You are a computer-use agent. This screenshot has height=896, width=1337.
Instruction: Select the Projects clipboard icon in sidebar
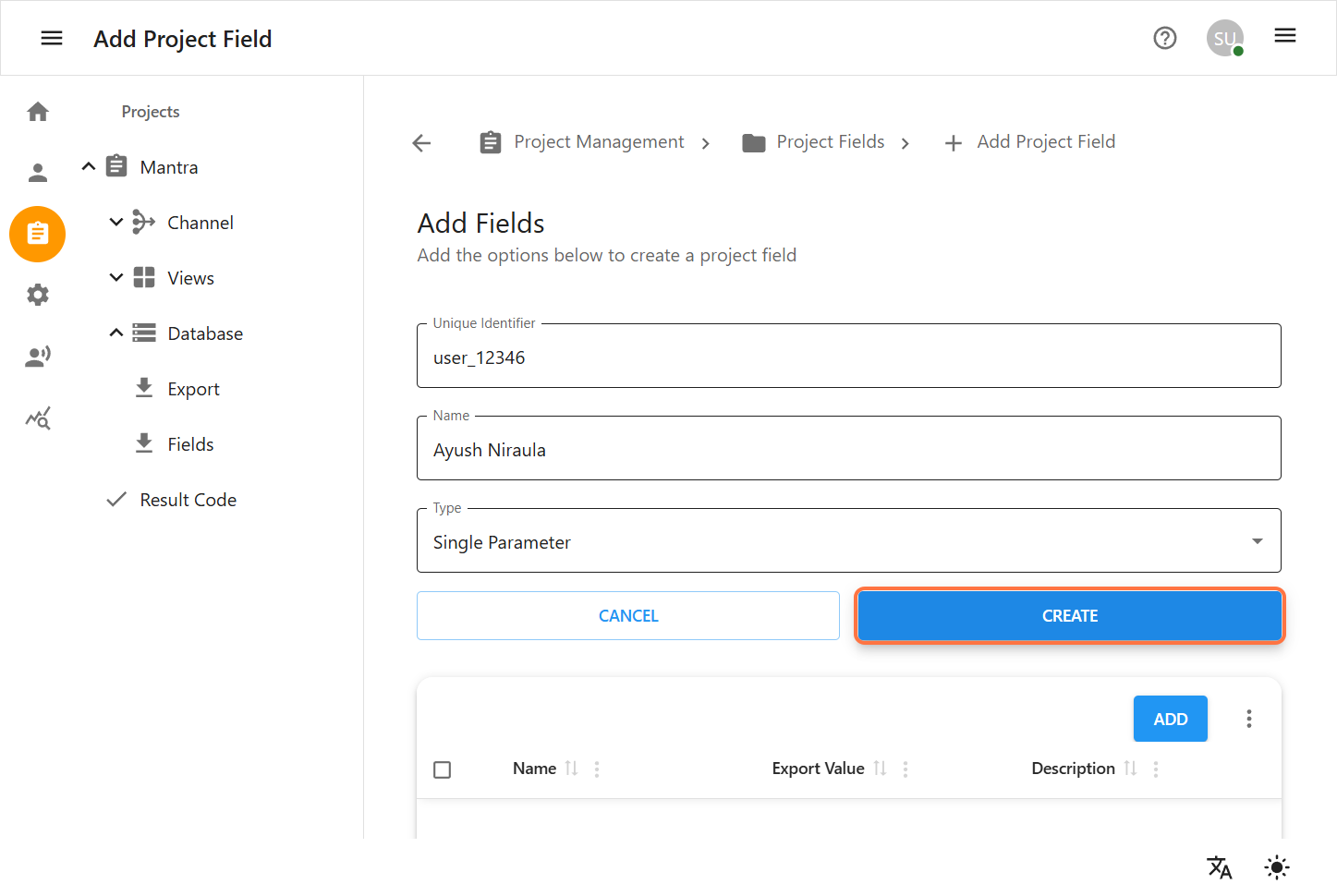click(x=37, y=234)
